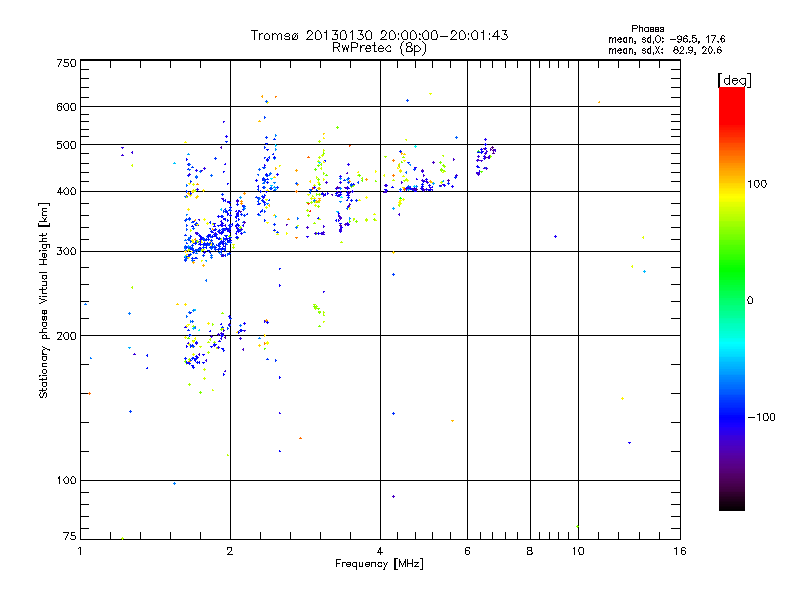
Task: Click the y-axis tick label '600'
Action: (67, 107)
